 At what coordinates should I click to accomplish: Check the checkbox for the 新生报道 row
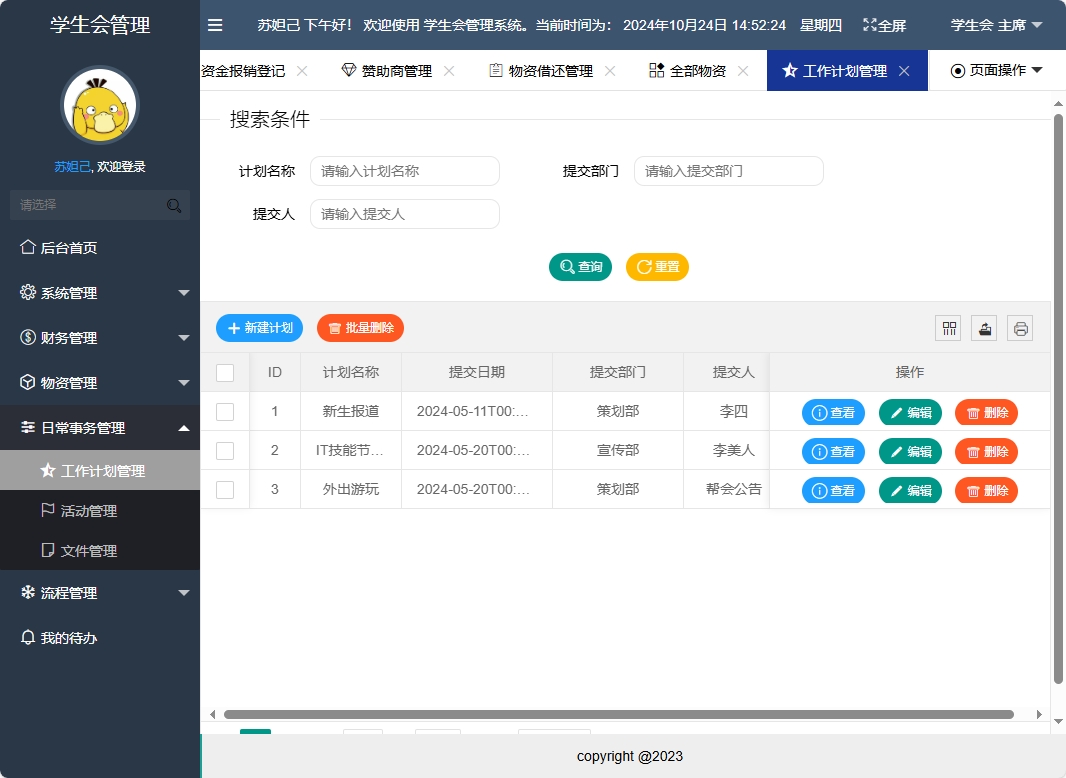225,411
